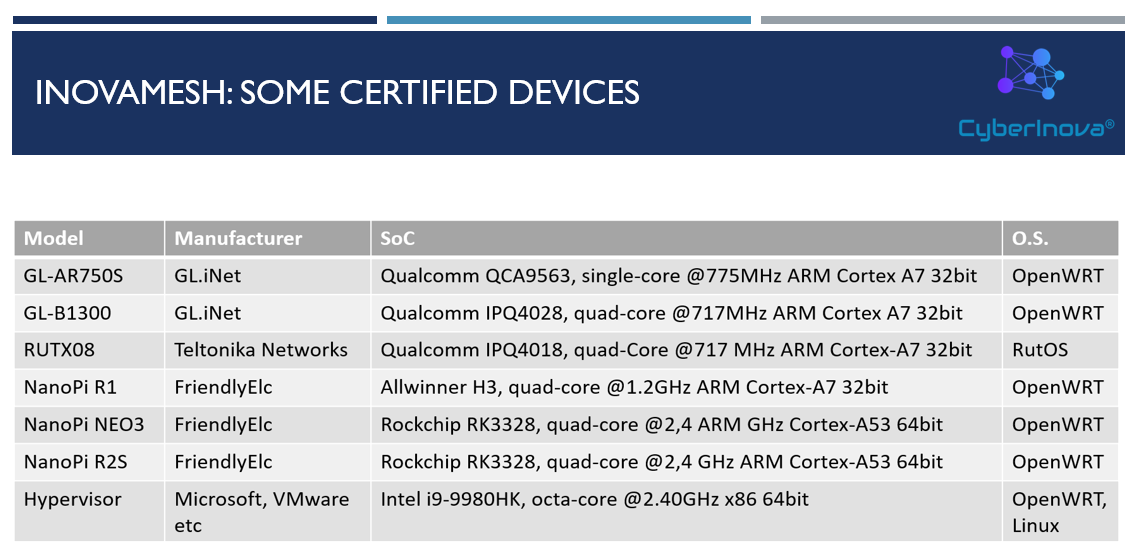The width and height of the screenshot is (1131, 547).
Task: Select the slide title 'InovaMesh: Some Certified Devices'
Action: tap(337, 93)
